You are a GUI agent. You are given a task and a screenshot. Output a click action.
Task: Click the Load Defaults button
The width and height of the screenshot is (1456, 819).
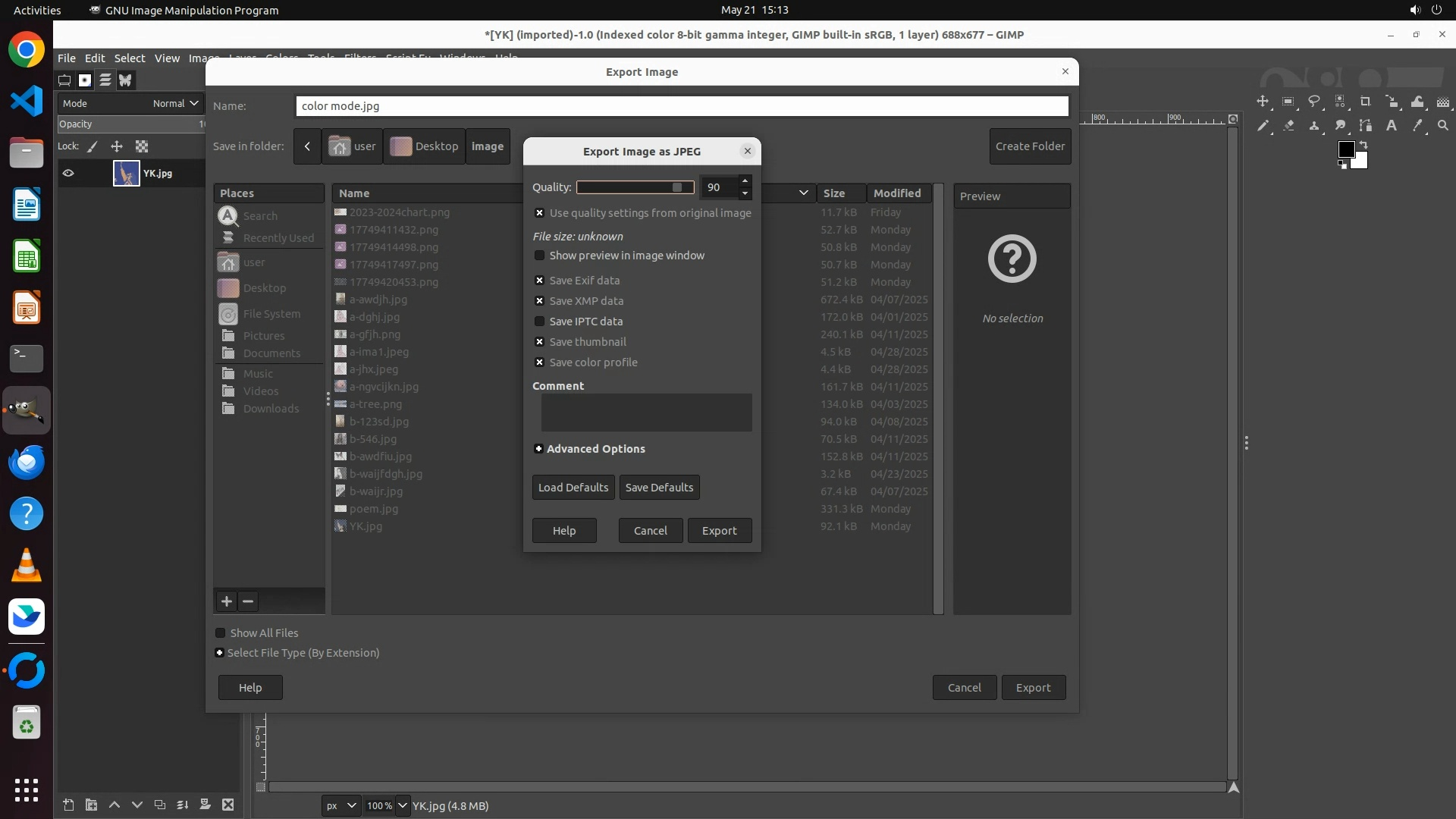(x=573, y=488)
